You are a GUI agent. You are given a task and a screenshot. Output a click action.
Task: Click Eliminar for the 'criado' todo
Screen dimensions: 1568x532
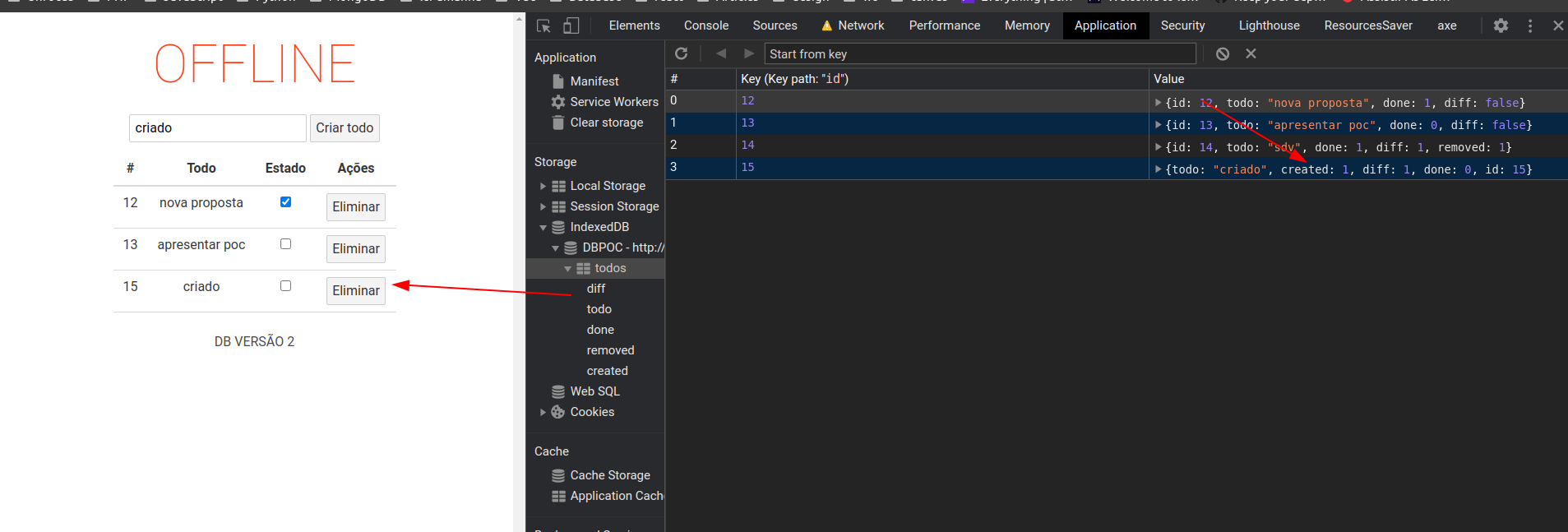(x=355, y=290)
